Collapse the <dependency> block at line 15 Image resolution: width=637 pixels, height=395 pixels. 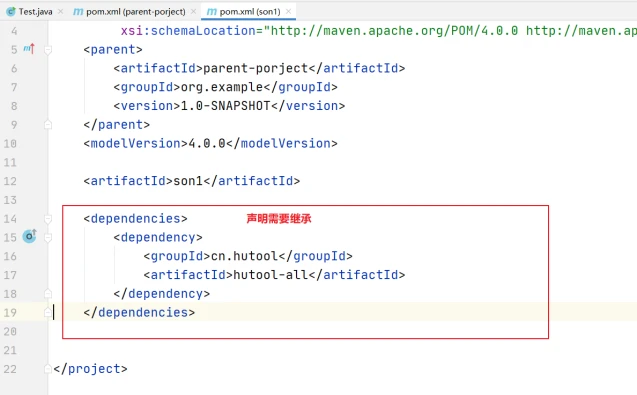coord(48,238)
